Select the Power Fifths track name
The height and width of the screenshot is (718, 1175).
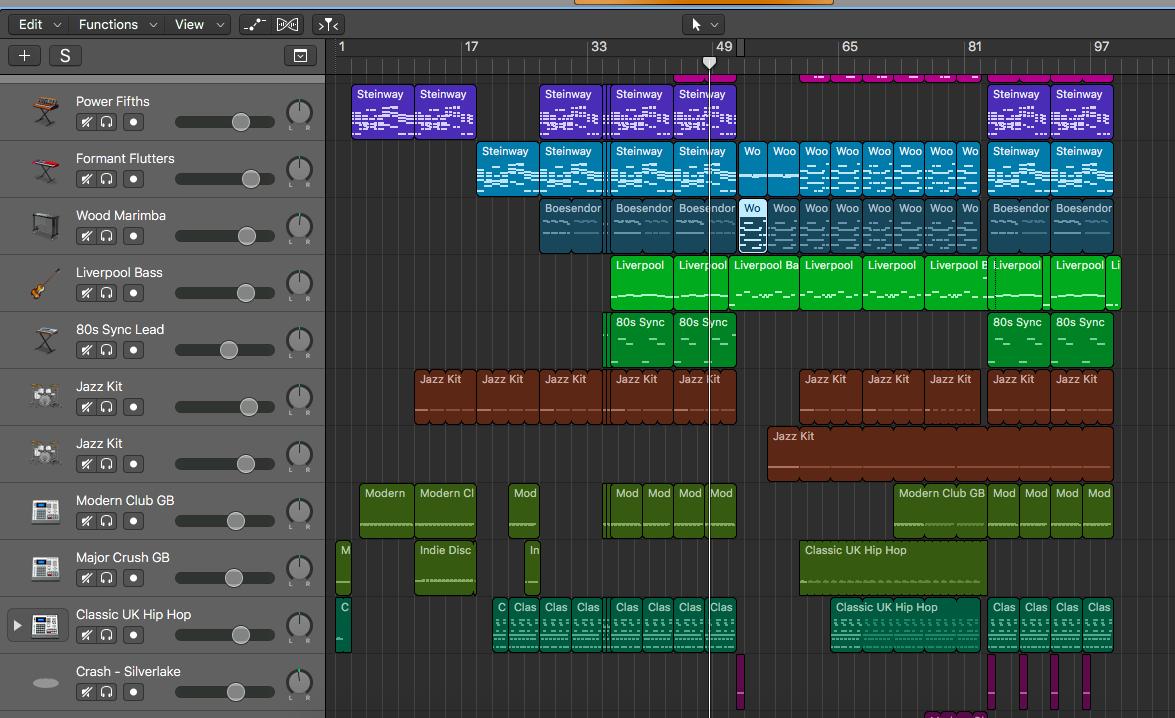point(112,101)
